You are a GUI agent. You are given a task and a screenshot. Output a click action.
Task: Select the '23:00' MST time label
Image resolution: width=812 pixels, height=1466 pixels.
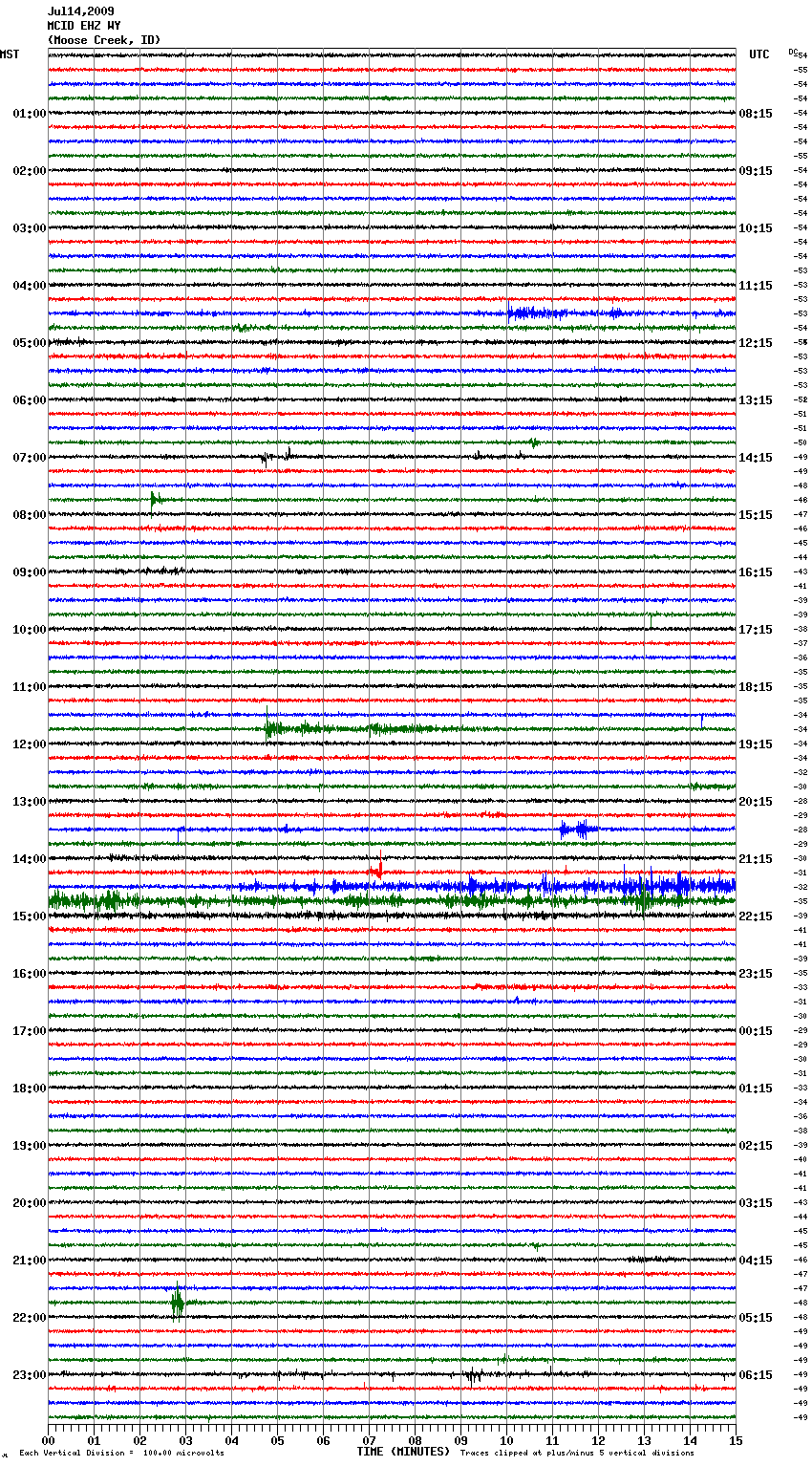point(30,1375)
